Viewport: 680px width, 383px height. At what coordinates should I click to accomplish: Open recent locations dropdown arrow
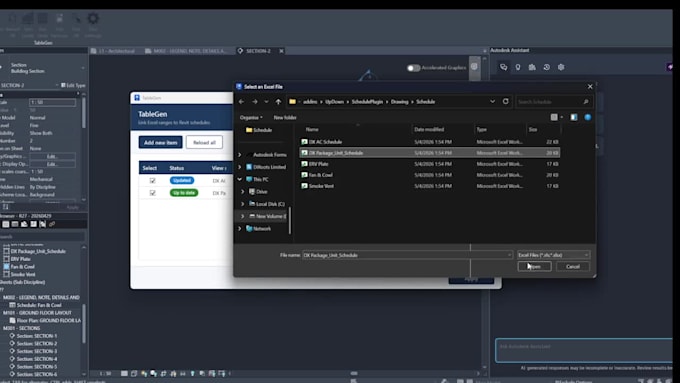[266, 101]
